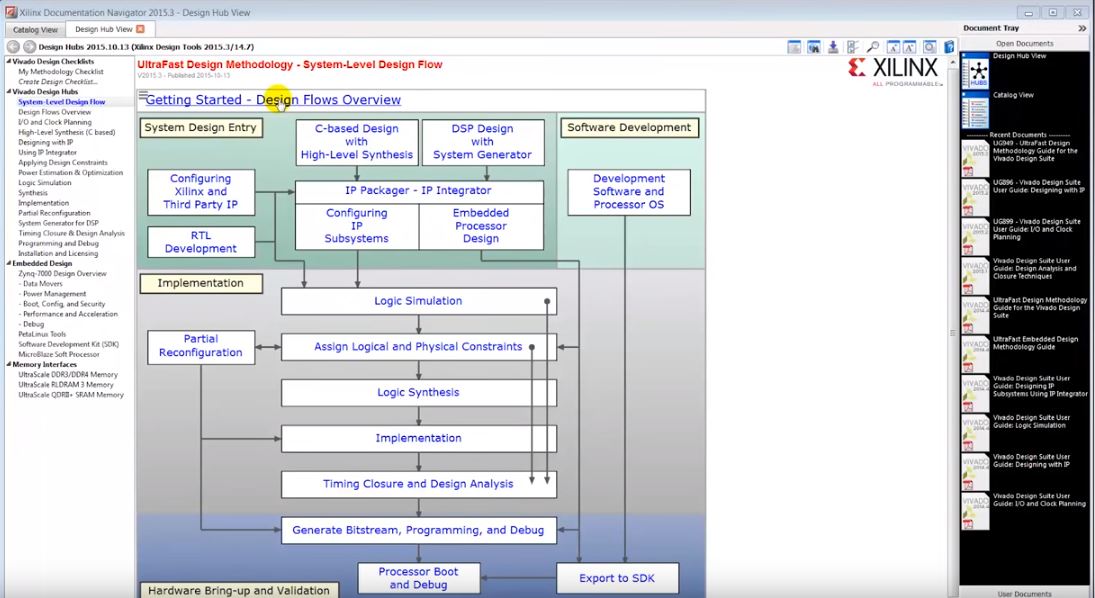1095x598 pixels.
Task: Switch to the Catalog View tab
Action: coord(35,30)
